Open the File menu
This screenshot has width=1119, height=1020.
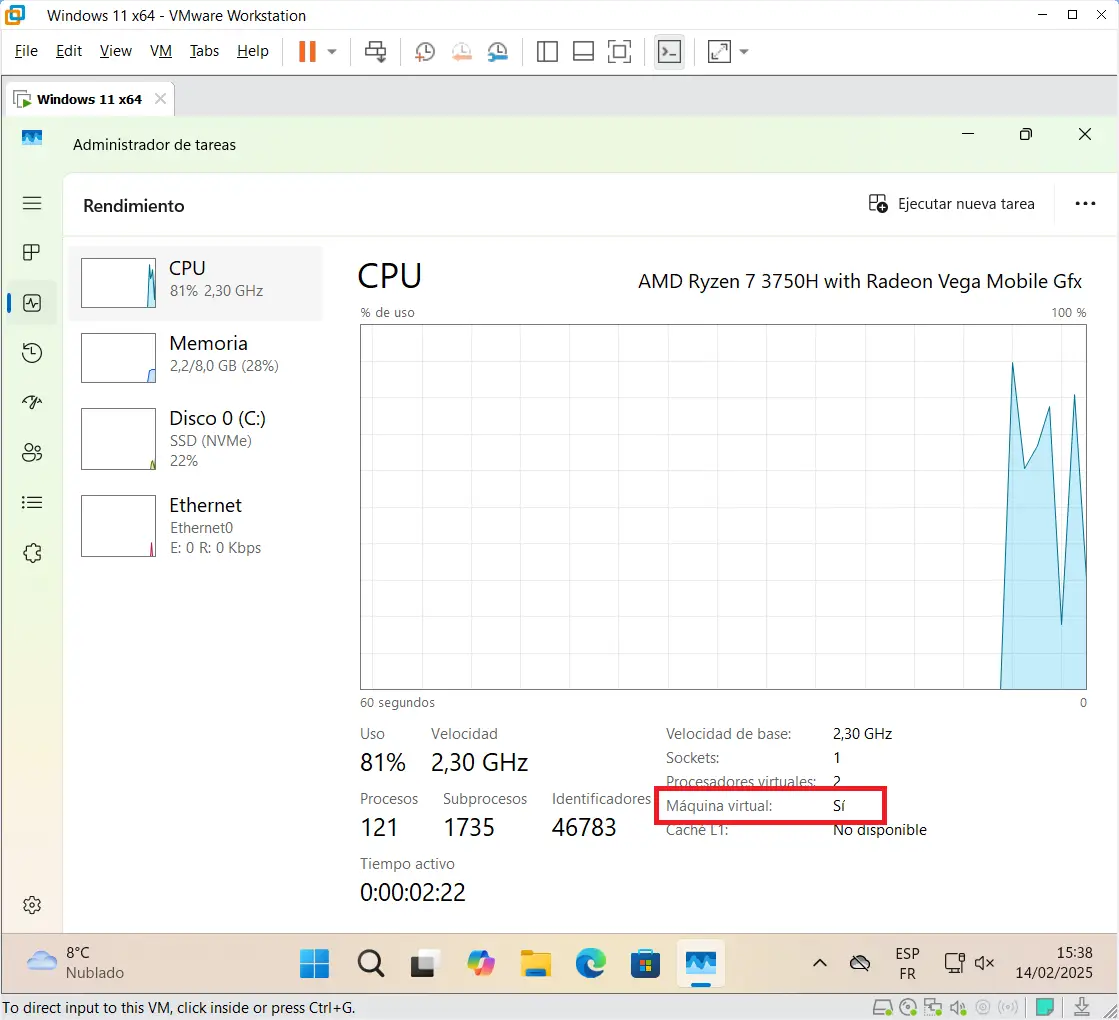tap(26, 51)
